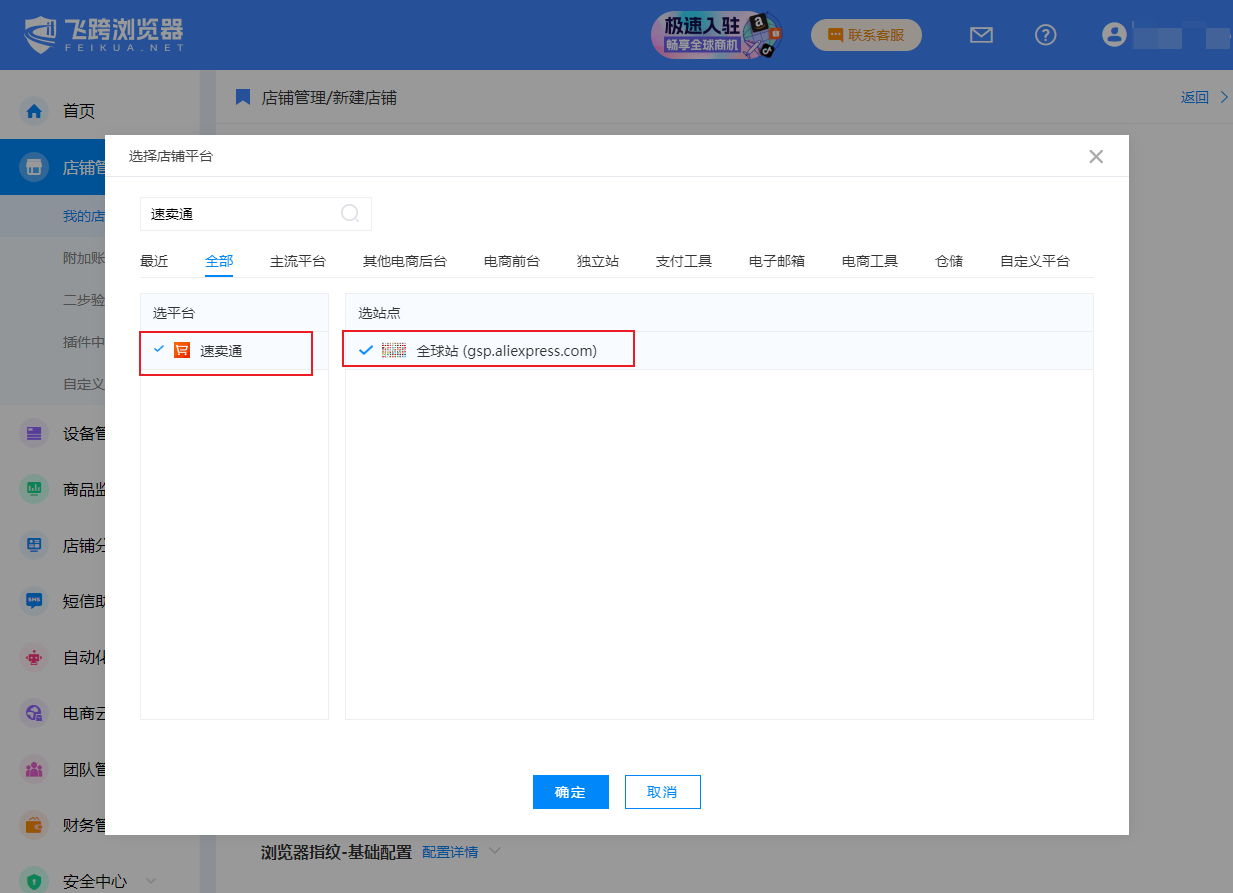The image size is (1233, 893).
Task: Click the 极速入驻 promotional banner
Action: (x=716, y=35)
